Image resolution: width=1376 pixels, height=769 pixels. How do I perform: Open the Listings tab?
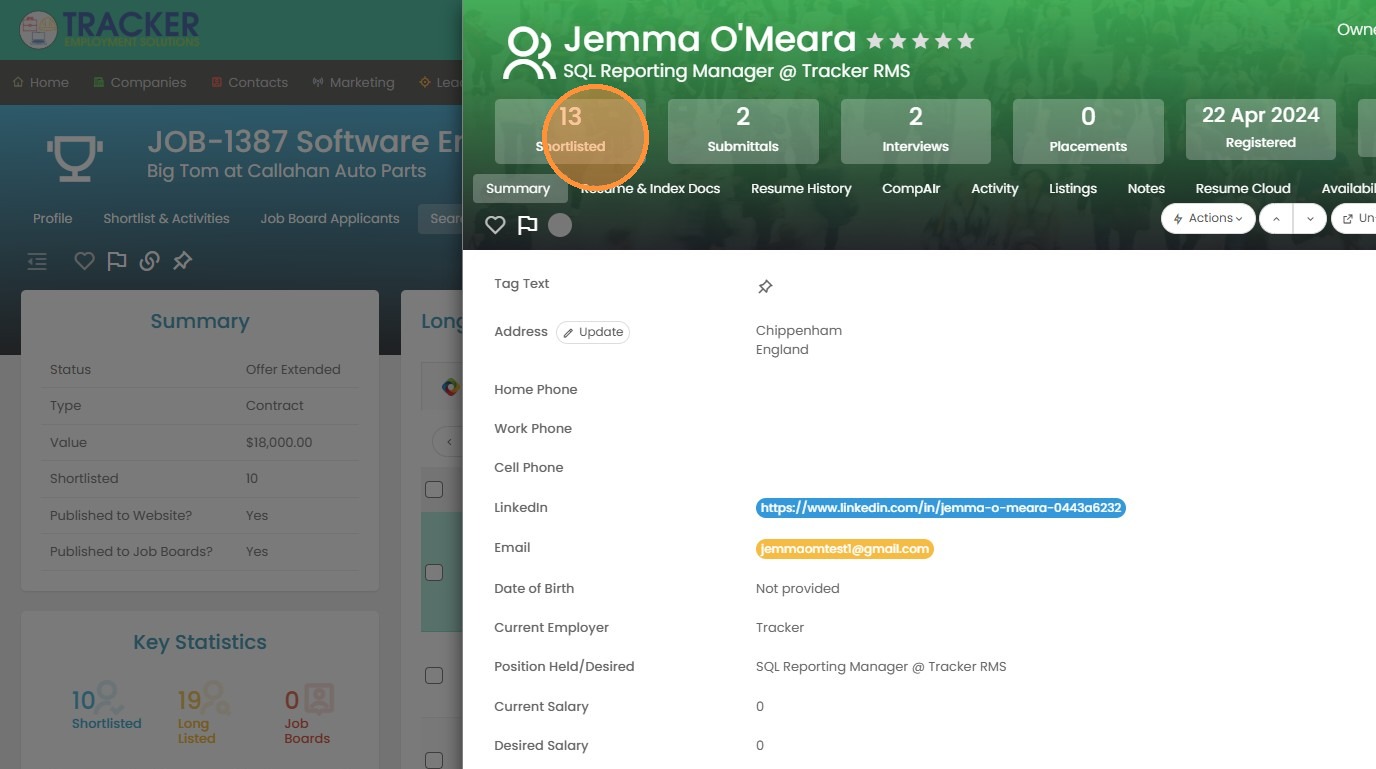point(1073,188)
